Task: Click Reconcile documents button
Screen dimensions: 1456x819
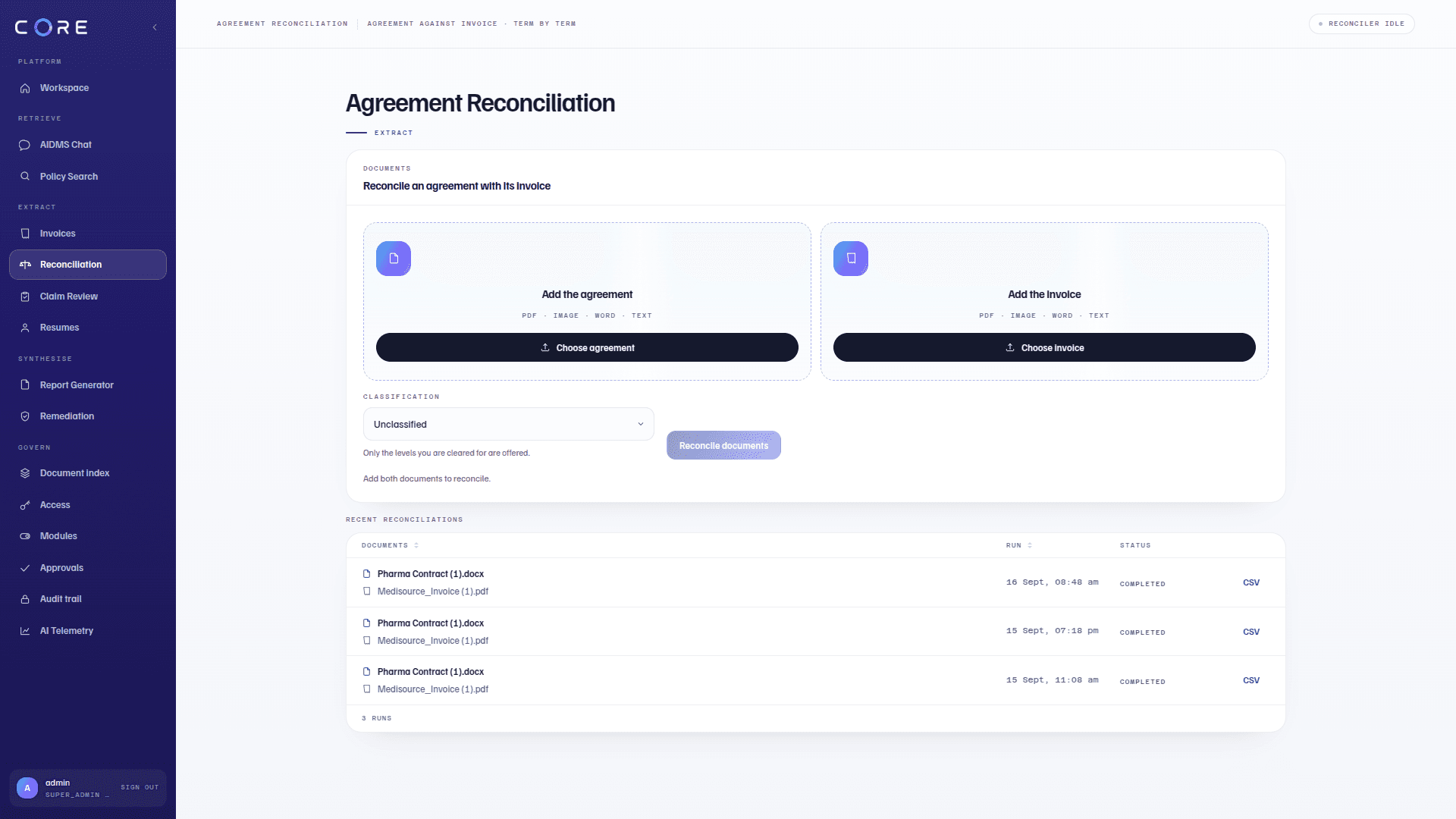Action: (723, 446)
